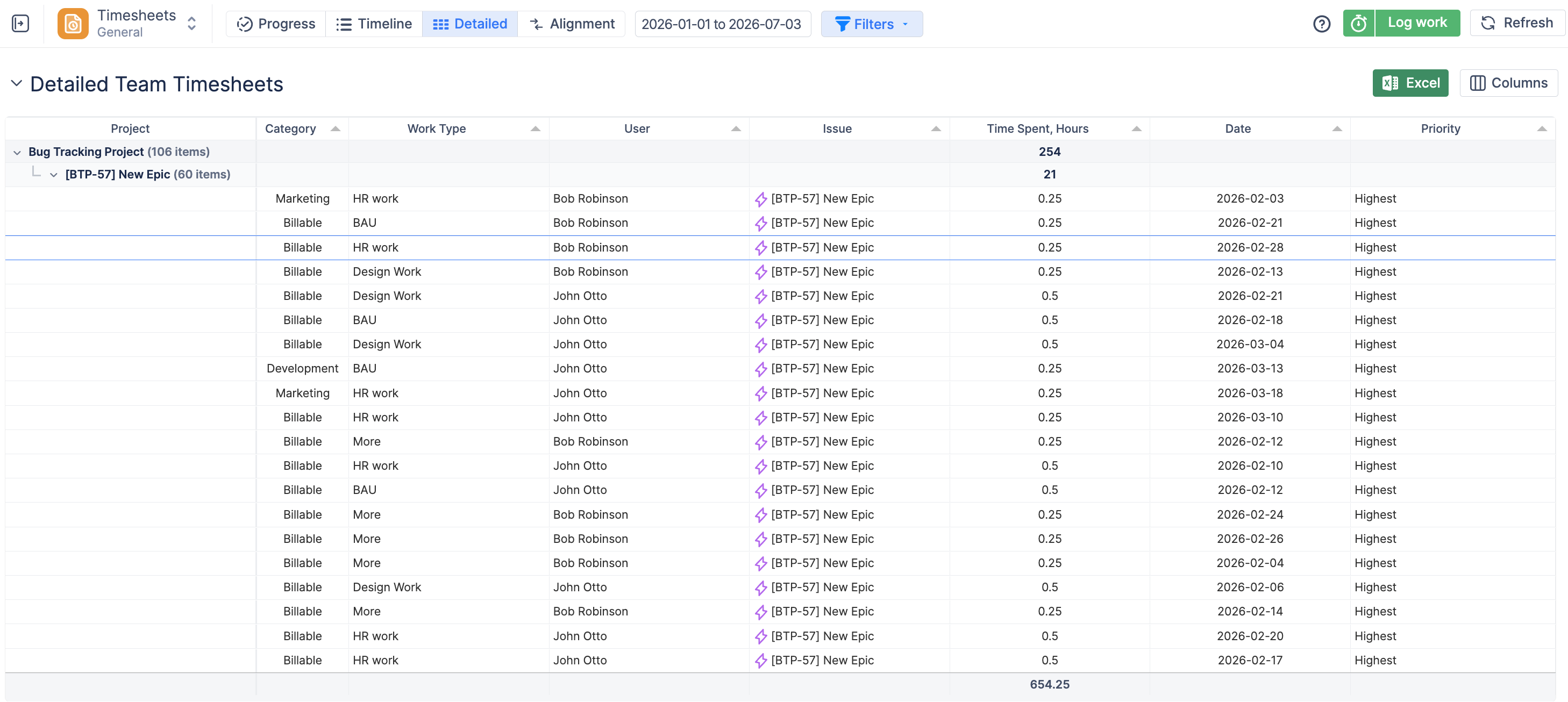Click 0.5 hours in 2026-02-10 row
The width and height of the screenshot is (1568, 702).
1050,465
